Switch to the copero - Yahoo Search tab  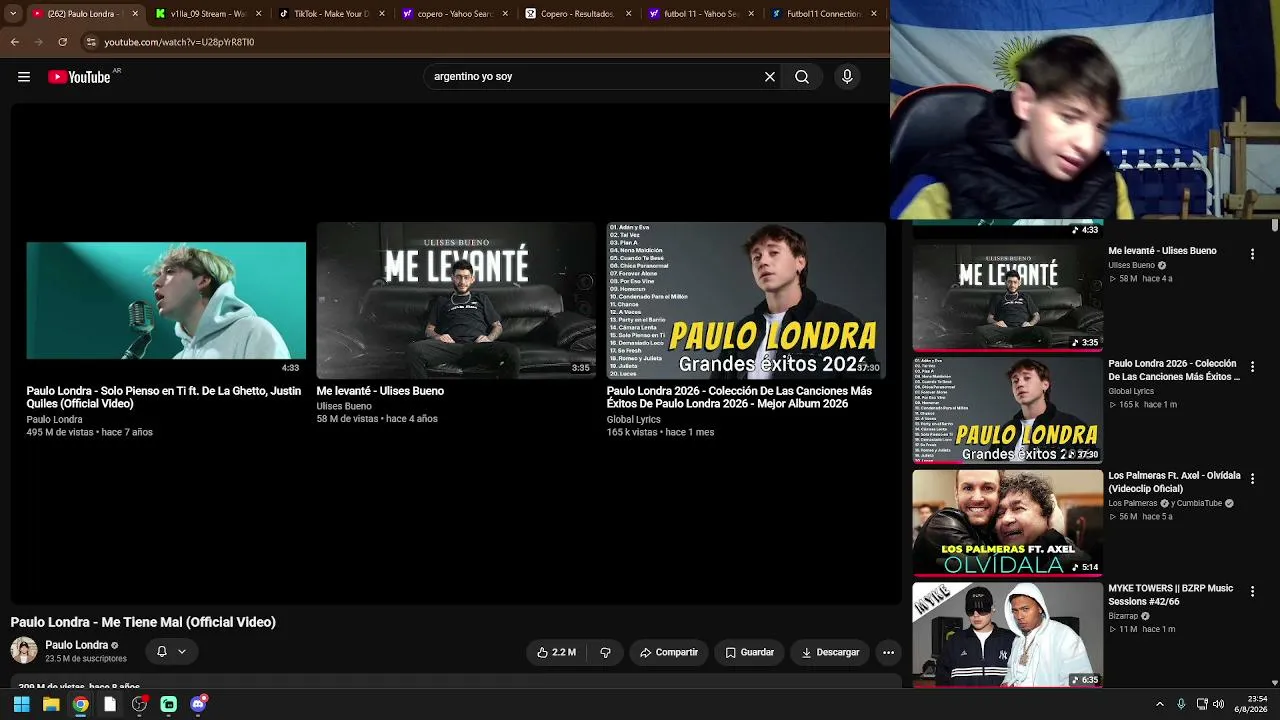[455, 14]
